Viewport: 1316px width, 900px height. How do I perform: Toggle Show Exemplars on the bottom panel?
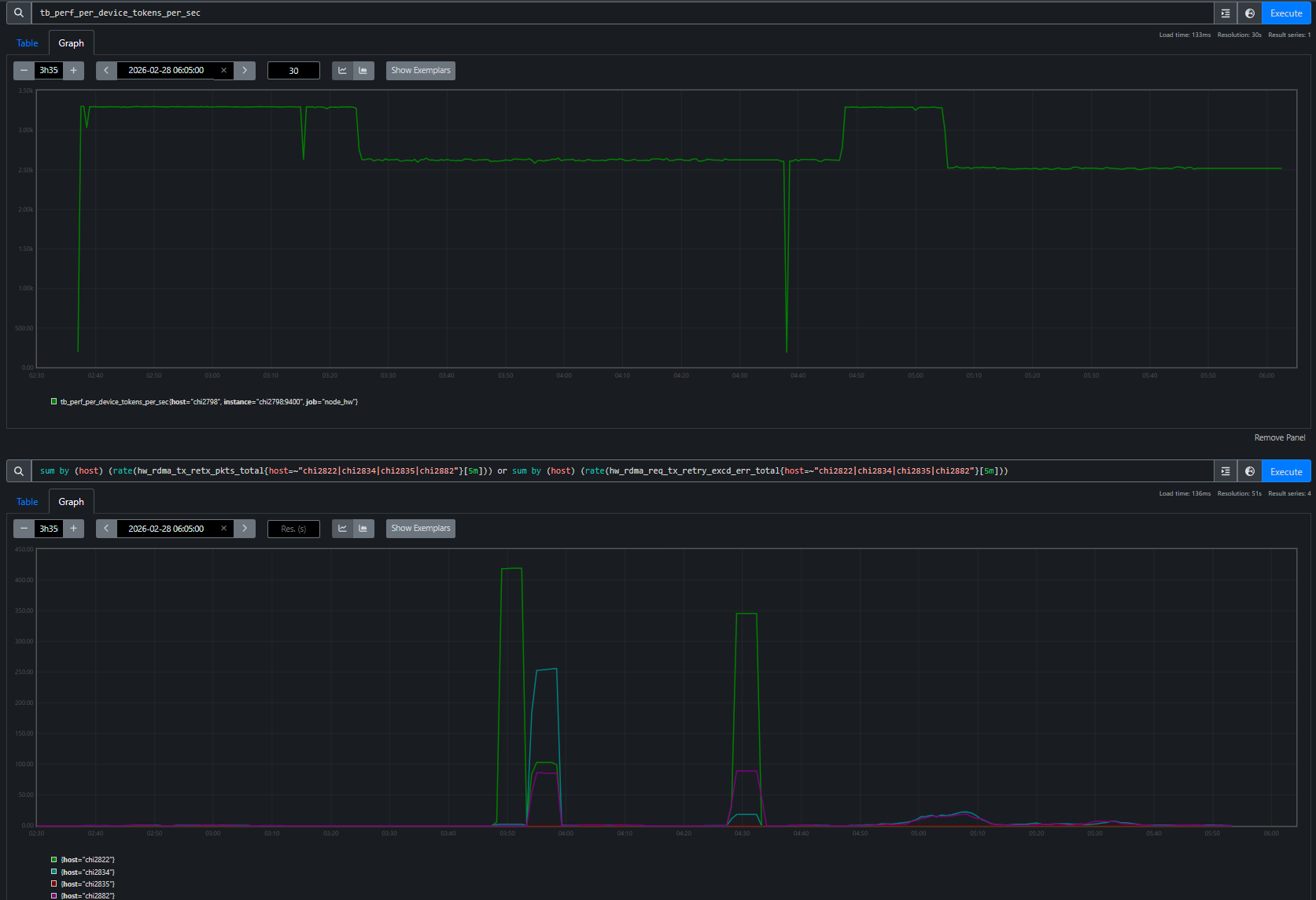(420, 528)
